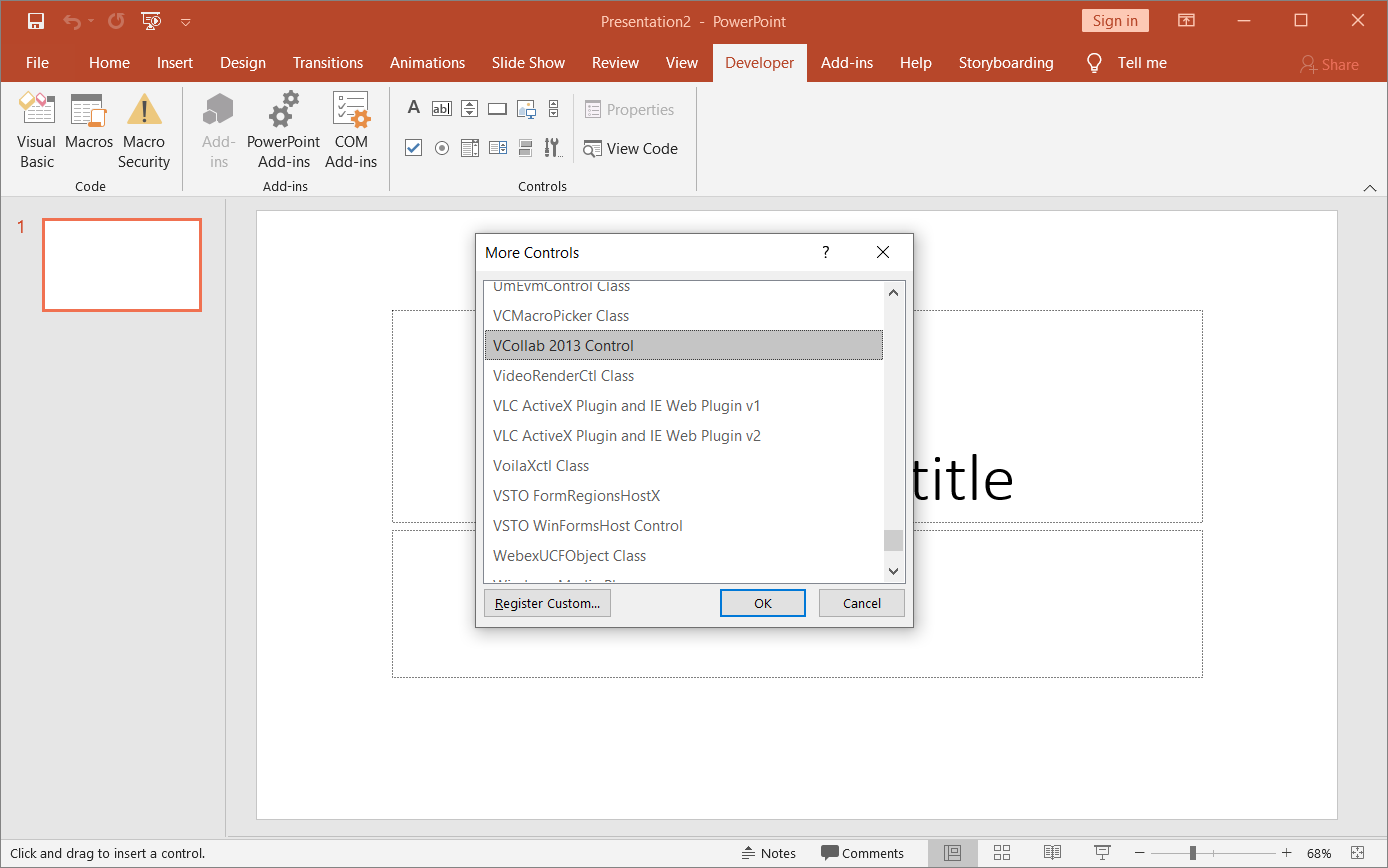Click the Redo/Repeat icon

[116, 21]
